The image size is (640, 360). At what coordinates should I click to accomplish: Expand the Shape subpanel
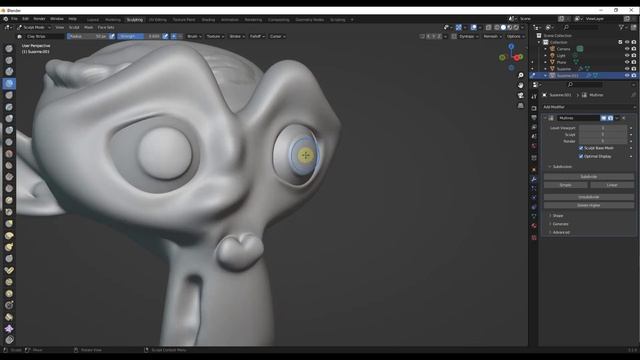[558, 216]
